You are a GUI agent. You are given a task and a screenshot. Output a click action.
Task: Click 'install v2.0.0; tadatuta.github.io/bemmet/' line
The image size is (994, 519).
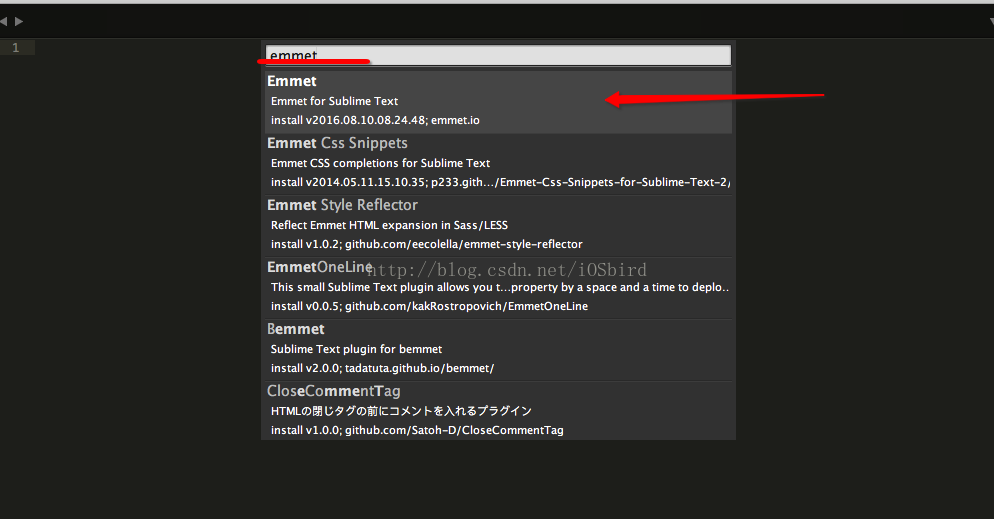tap(382, 369)
